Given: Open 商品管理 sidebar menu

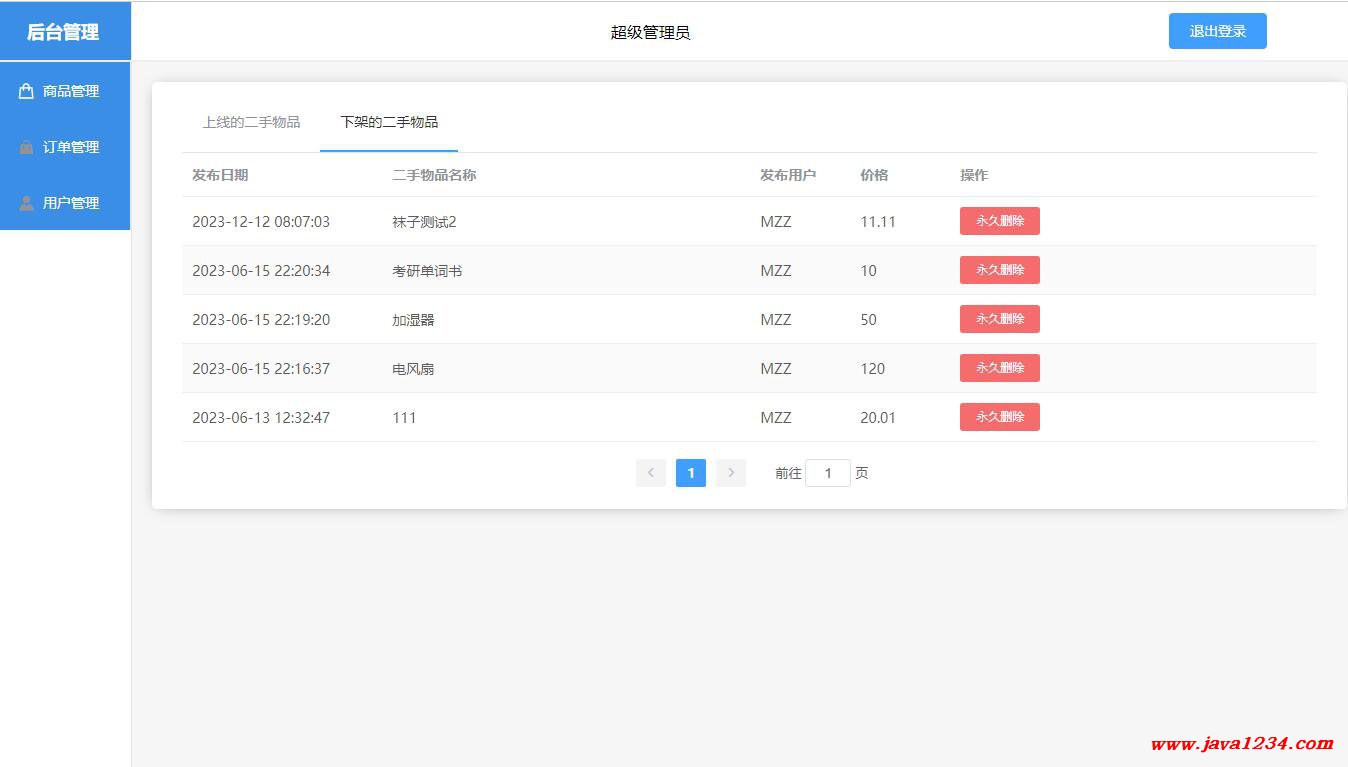Looking at the screenshot, I should coord(65,91).
